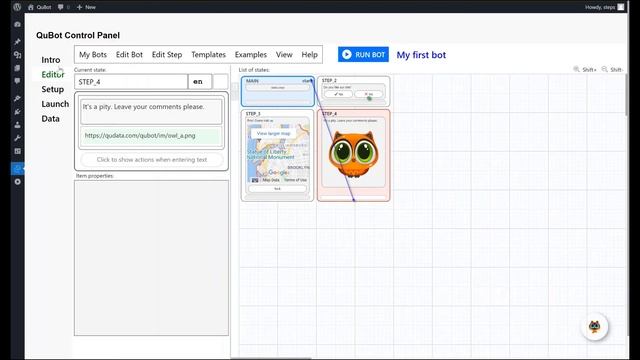This screenshot has width=640, height=360.
Task: Click the QuBot site home icon
Action: (31, 7)
